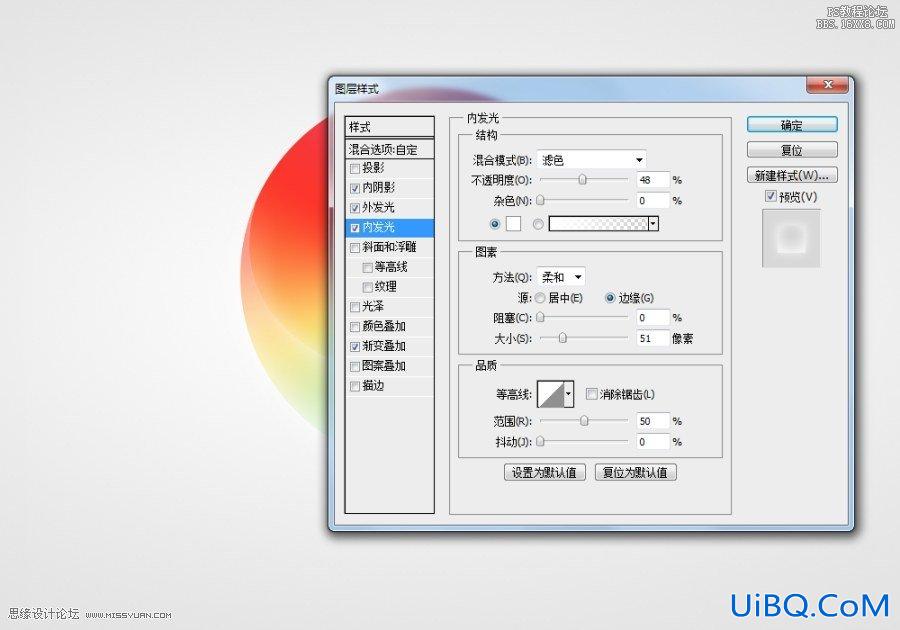Click the 杂色 value field

pos(653,201)
